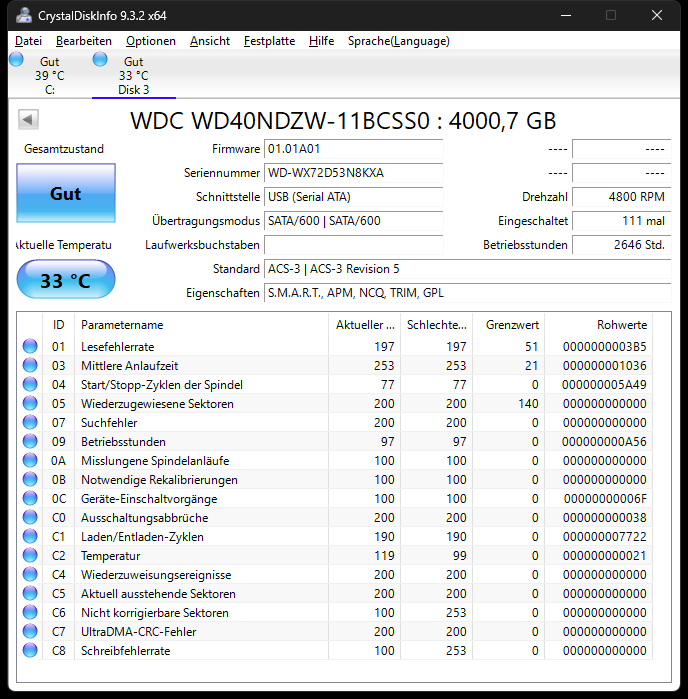Image resolution: width=688 pixels, height=699 pixels.
Task: Open the Datei menu
Action: tap(29, 41)
